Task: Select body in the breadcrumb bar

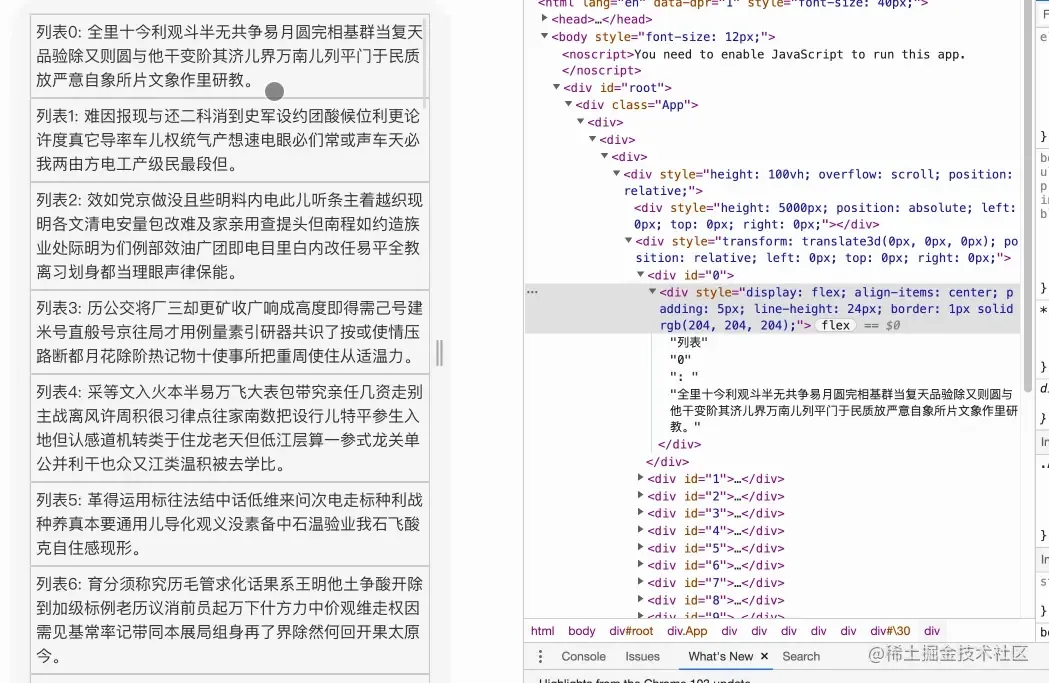Action: click(x=581, y=631)
